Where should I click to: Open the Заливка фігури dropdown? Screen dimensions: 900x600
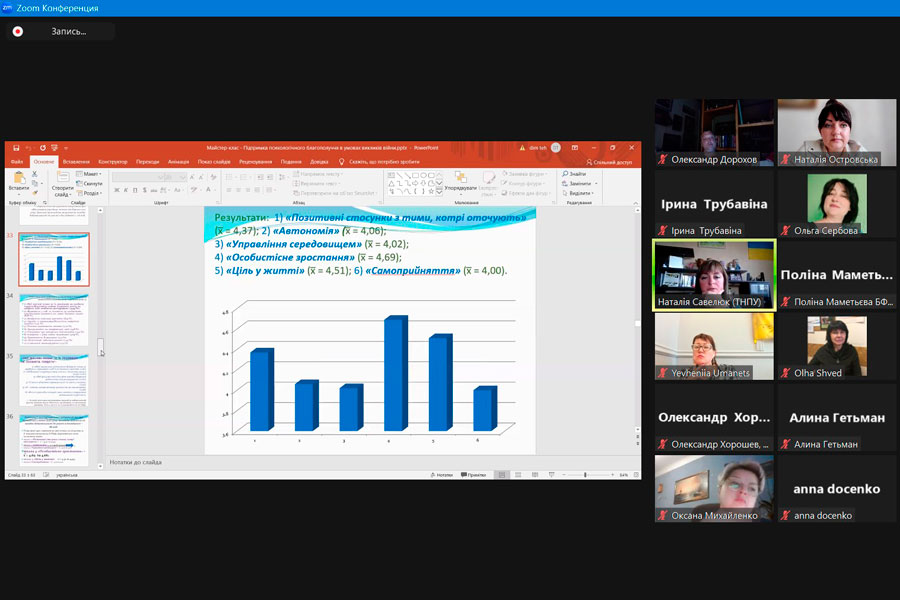tap(524, 173)
